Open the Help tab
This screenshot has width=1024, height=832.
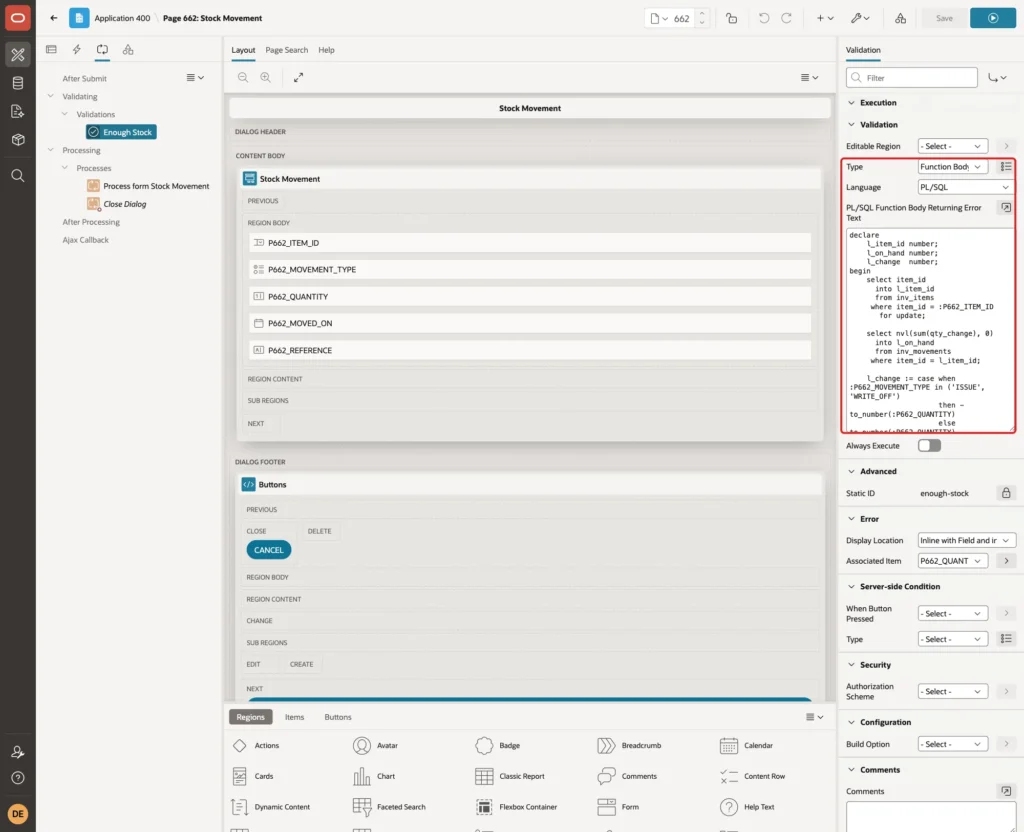[326, 50]
